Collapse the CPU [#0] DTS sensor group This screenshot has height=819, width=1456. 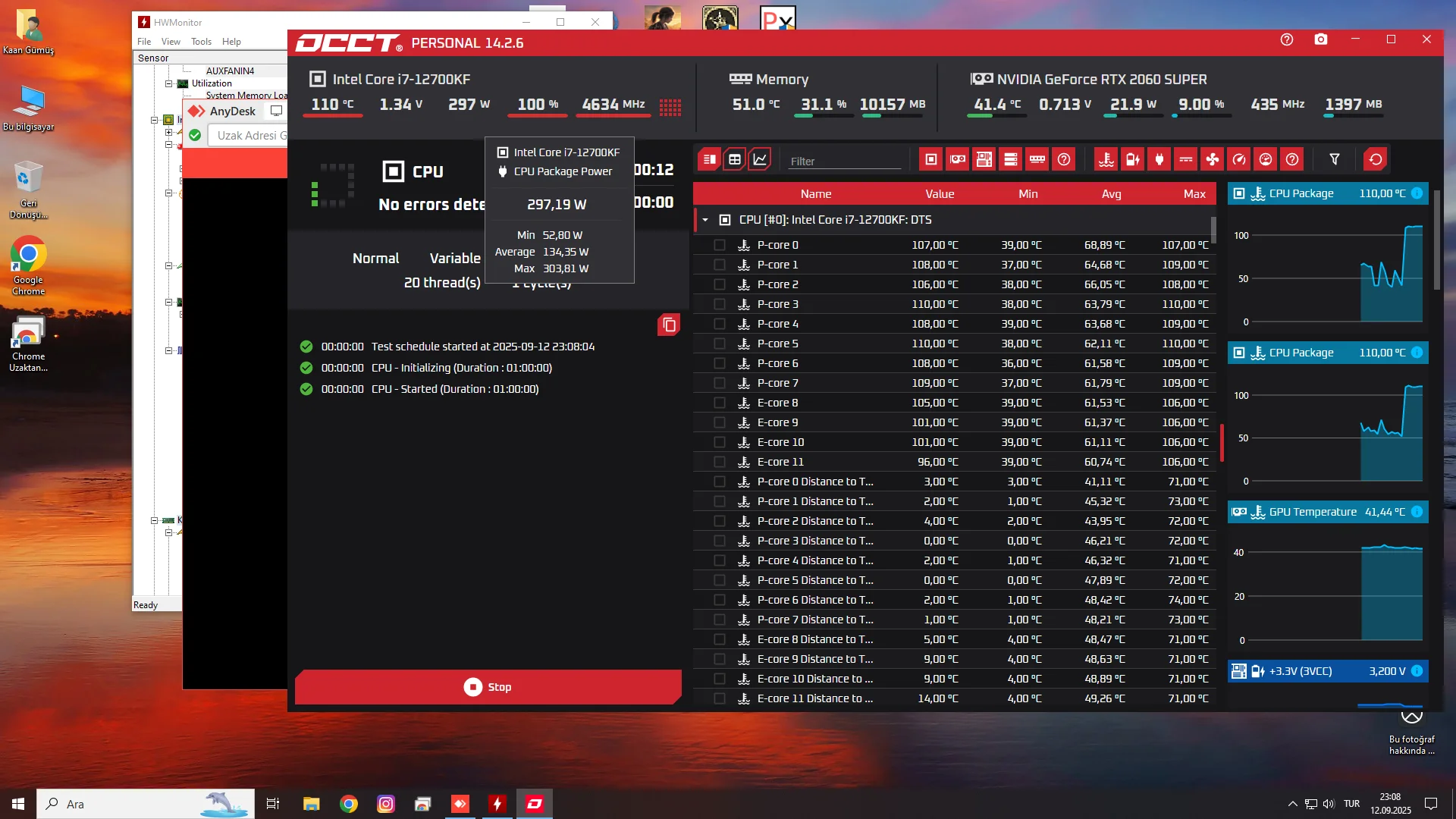coord(705,220)
